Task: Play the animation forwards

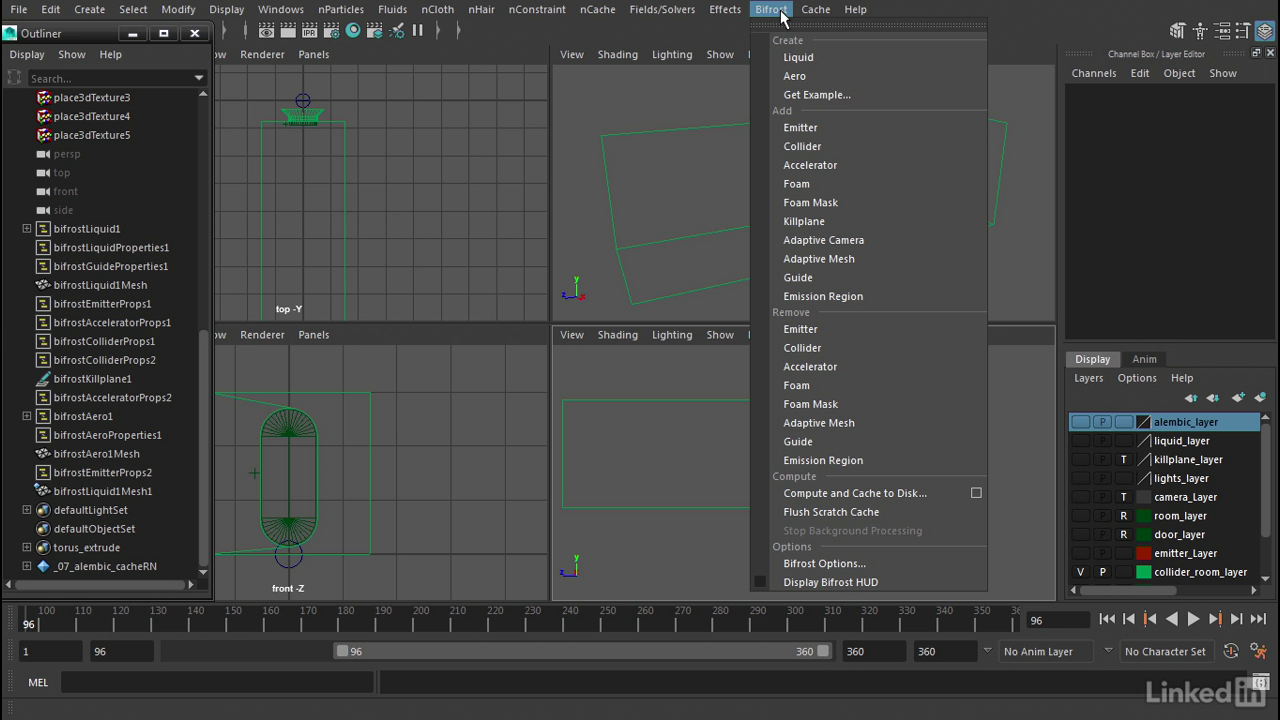Action: [1193, 619]
